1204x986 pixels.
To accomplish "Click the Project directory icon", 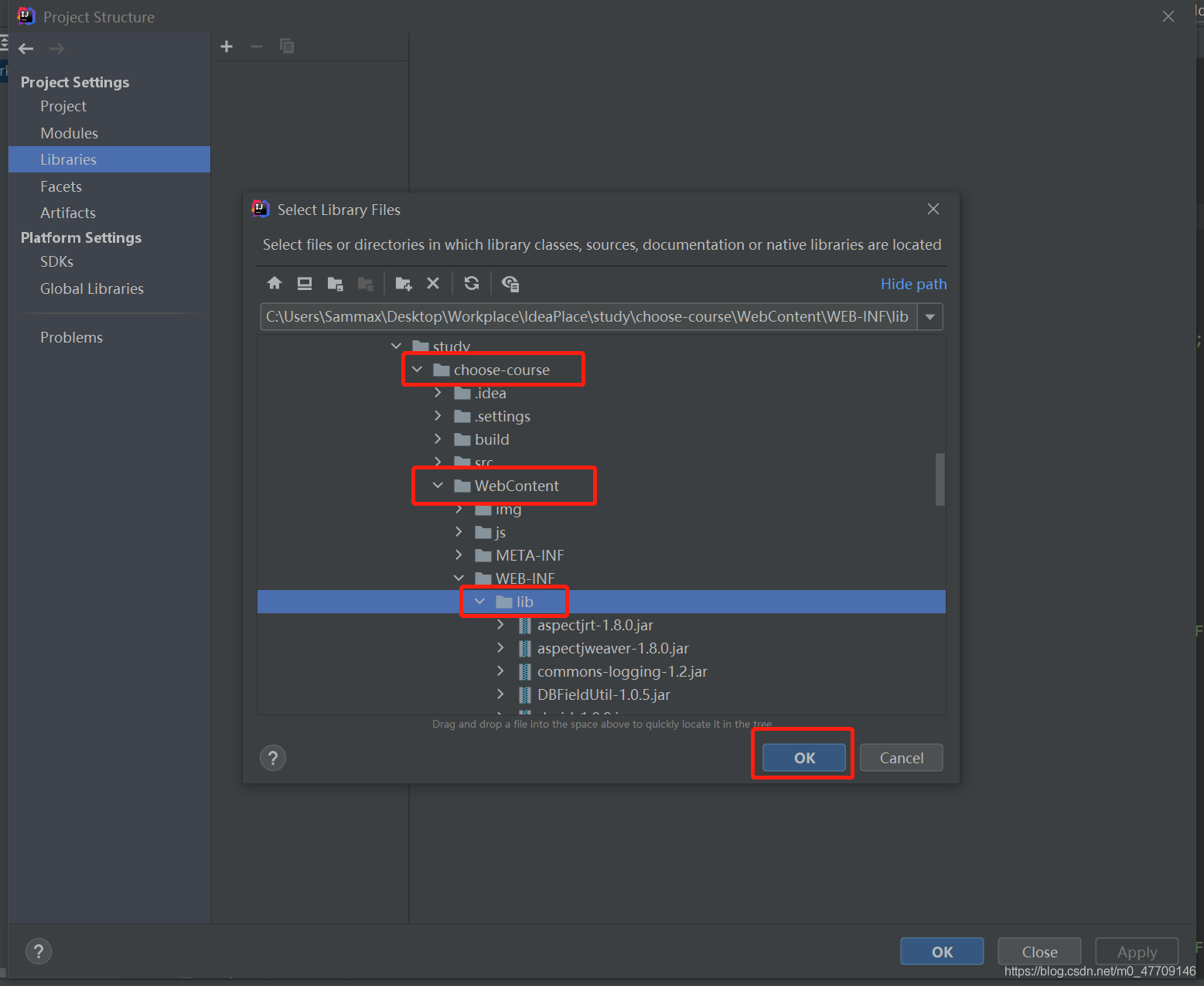I will (x=335, y=283).
